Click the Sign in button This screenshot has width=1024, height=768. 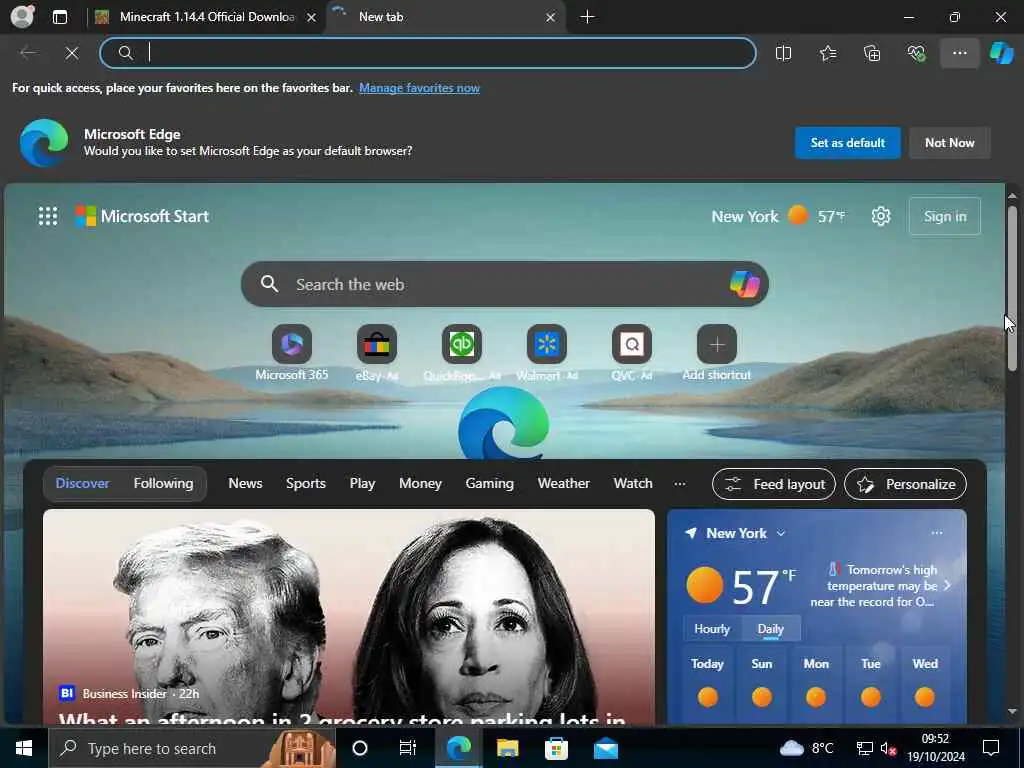pos(944,216)
